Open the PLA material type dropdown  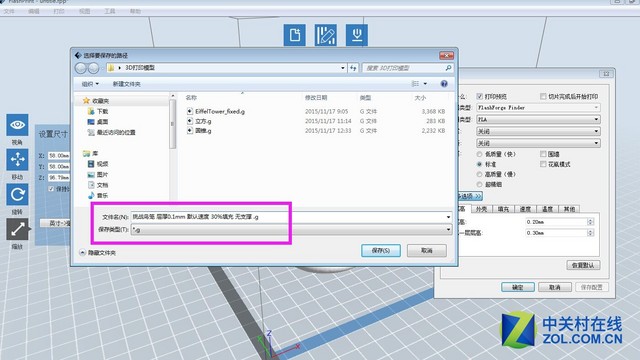(538, 119)
